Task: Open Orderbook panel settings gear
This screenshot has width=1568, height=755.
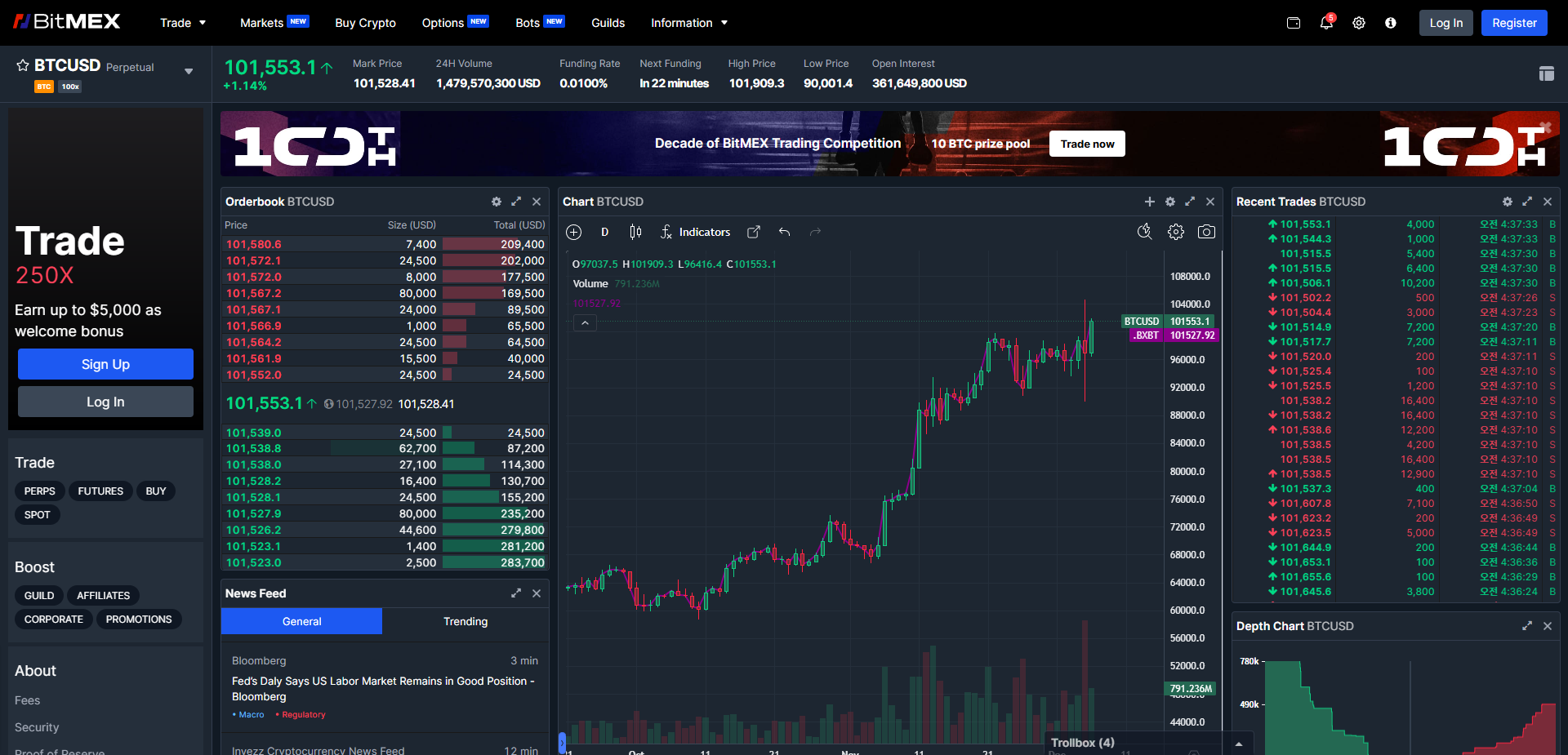Action: click(x=497, y=202)
